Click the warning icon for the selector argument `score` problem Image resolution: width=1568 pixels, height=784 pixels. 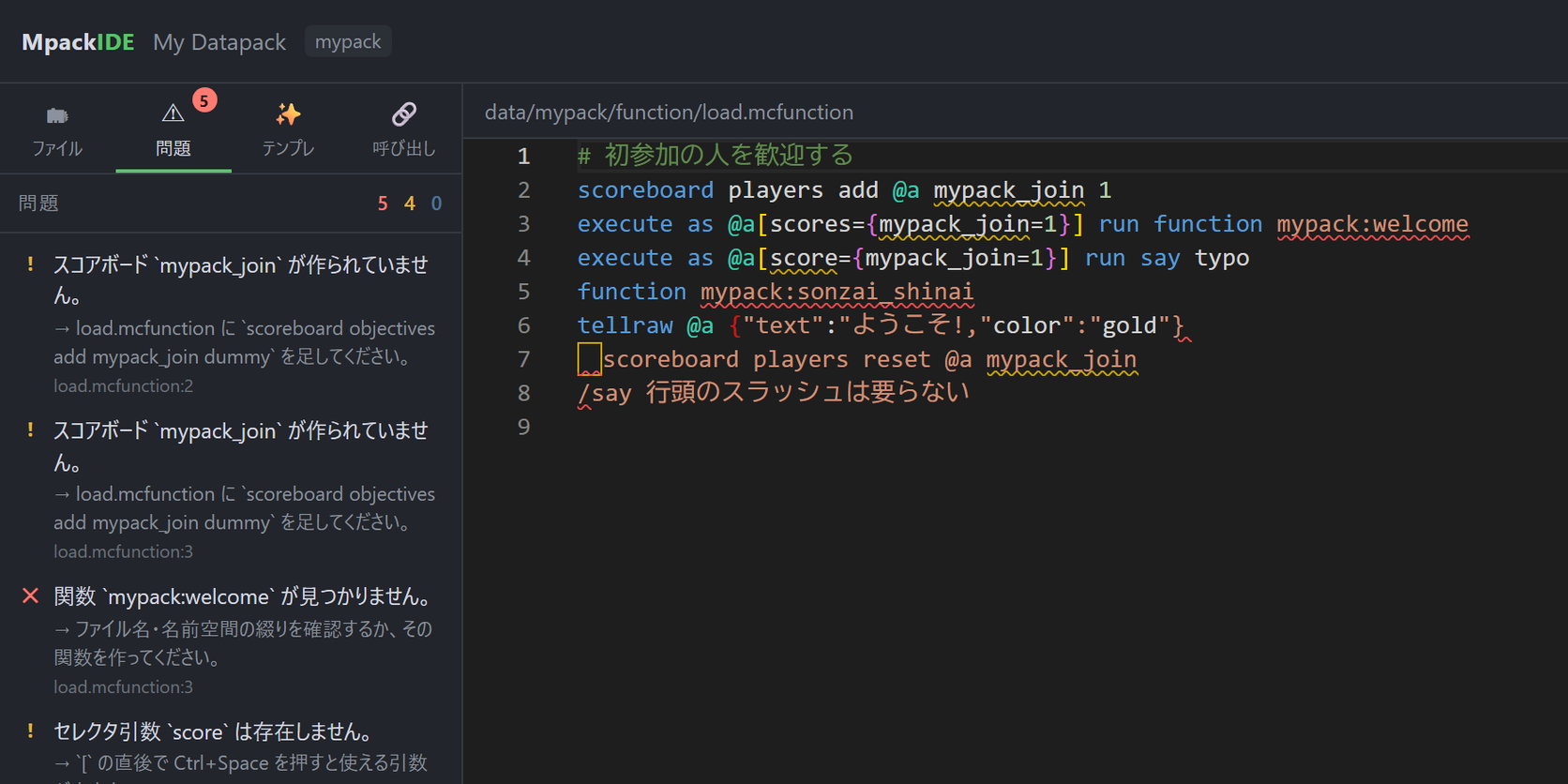click(x=30, y=731)
